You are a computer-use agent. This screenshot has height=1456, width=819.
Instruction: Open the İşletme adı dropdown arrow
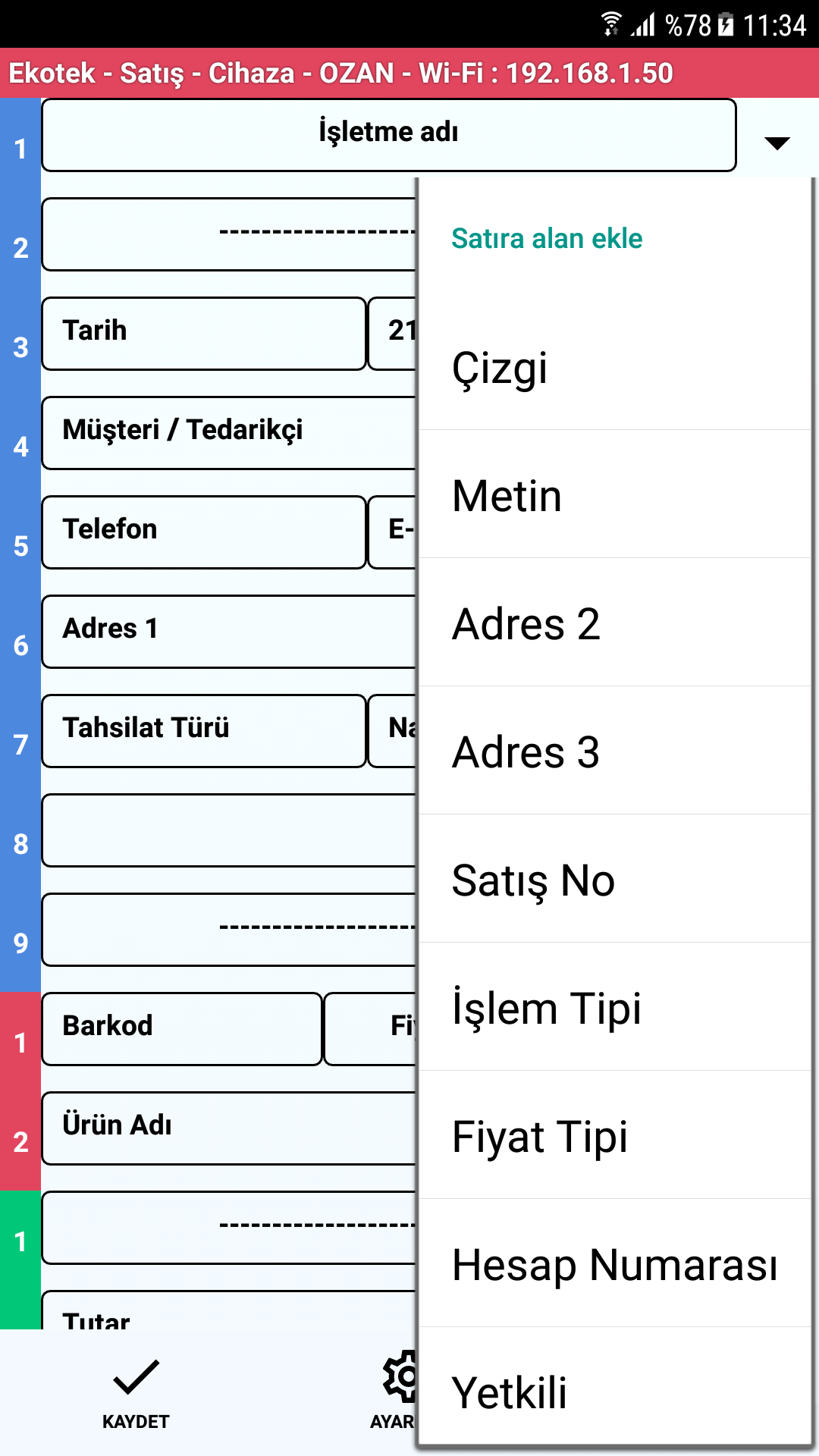click(x=777, y=143)
